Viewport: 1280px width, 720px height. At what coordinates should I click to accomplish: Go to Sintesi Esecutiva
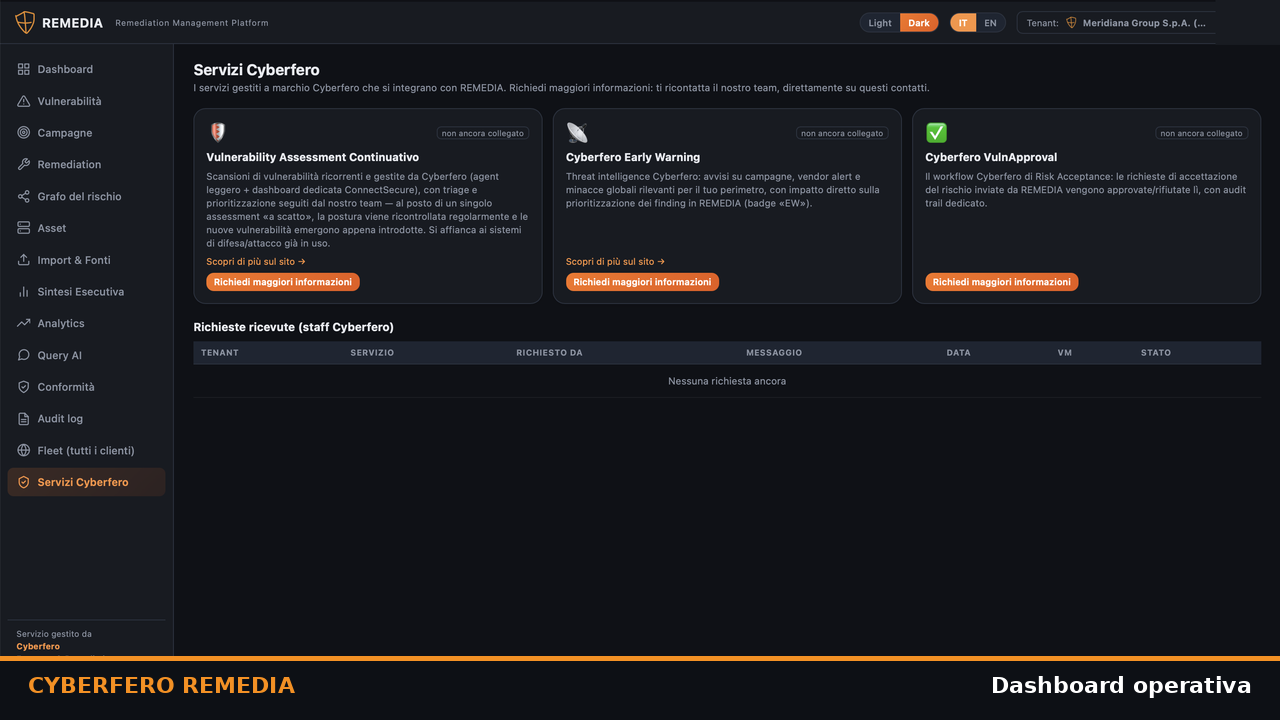(86, 292)
